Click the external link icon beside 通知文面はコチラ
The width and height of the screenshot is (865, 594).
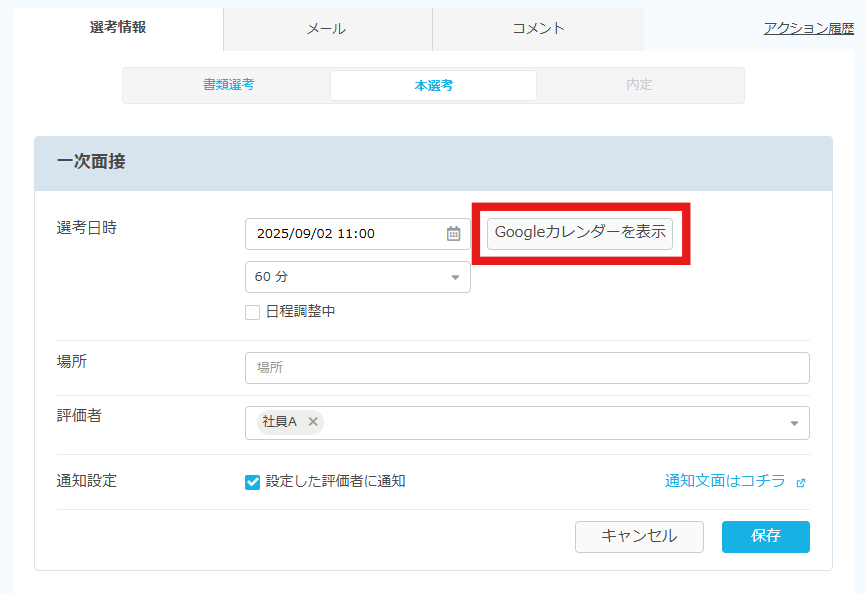pos(800,482)
